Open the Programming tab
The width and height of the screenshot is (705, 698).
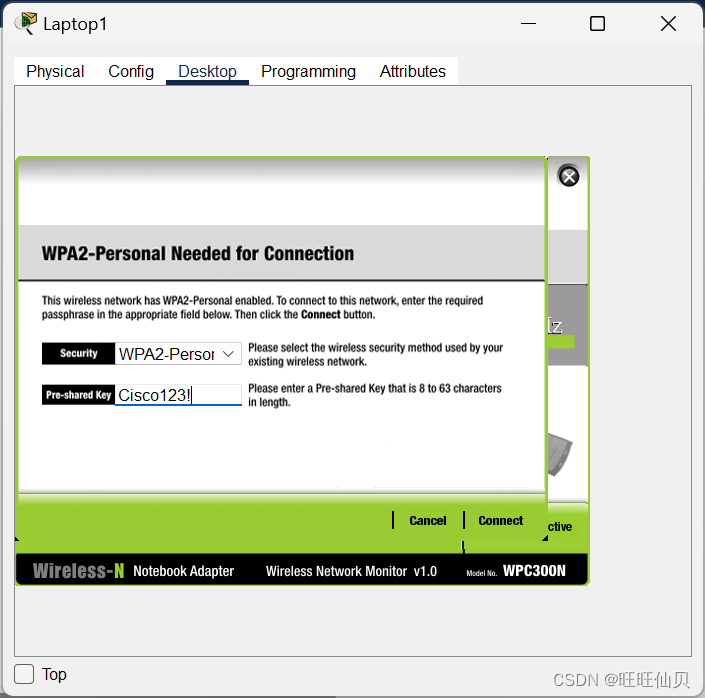click(308, 72)
